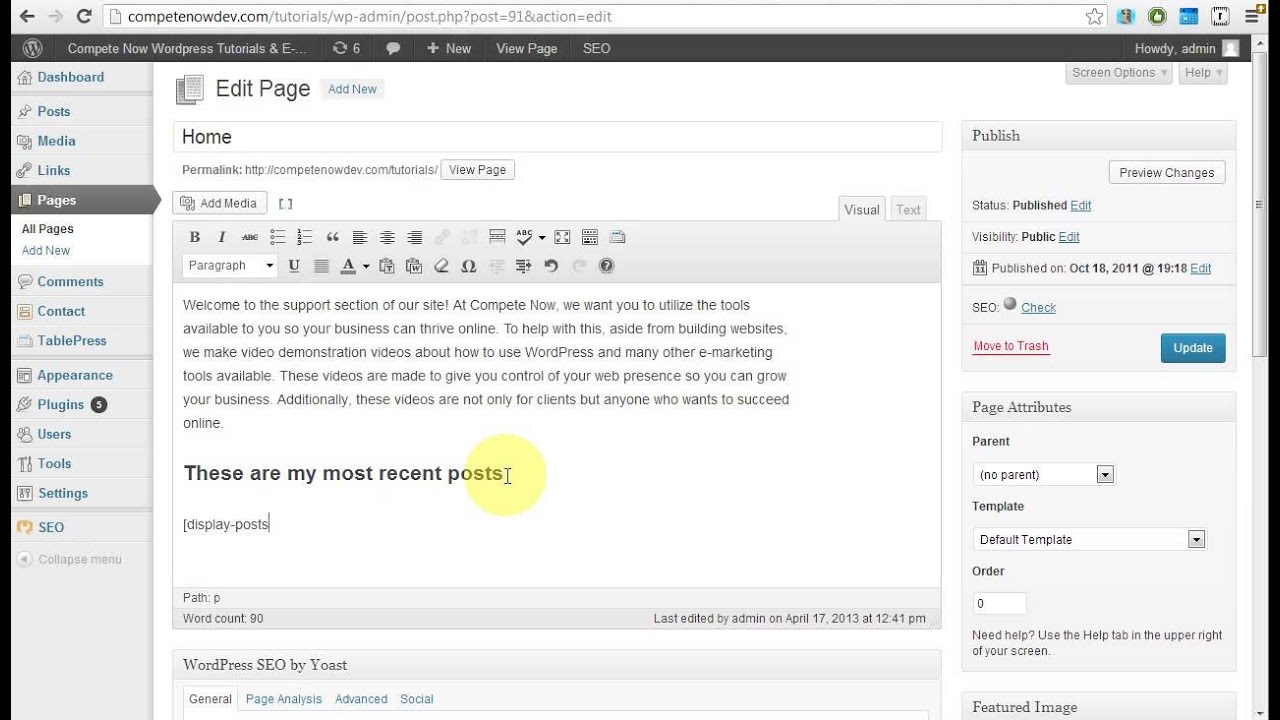Apply the text color button
This screenshot has width=1280, height=720.
pos(348,266)
